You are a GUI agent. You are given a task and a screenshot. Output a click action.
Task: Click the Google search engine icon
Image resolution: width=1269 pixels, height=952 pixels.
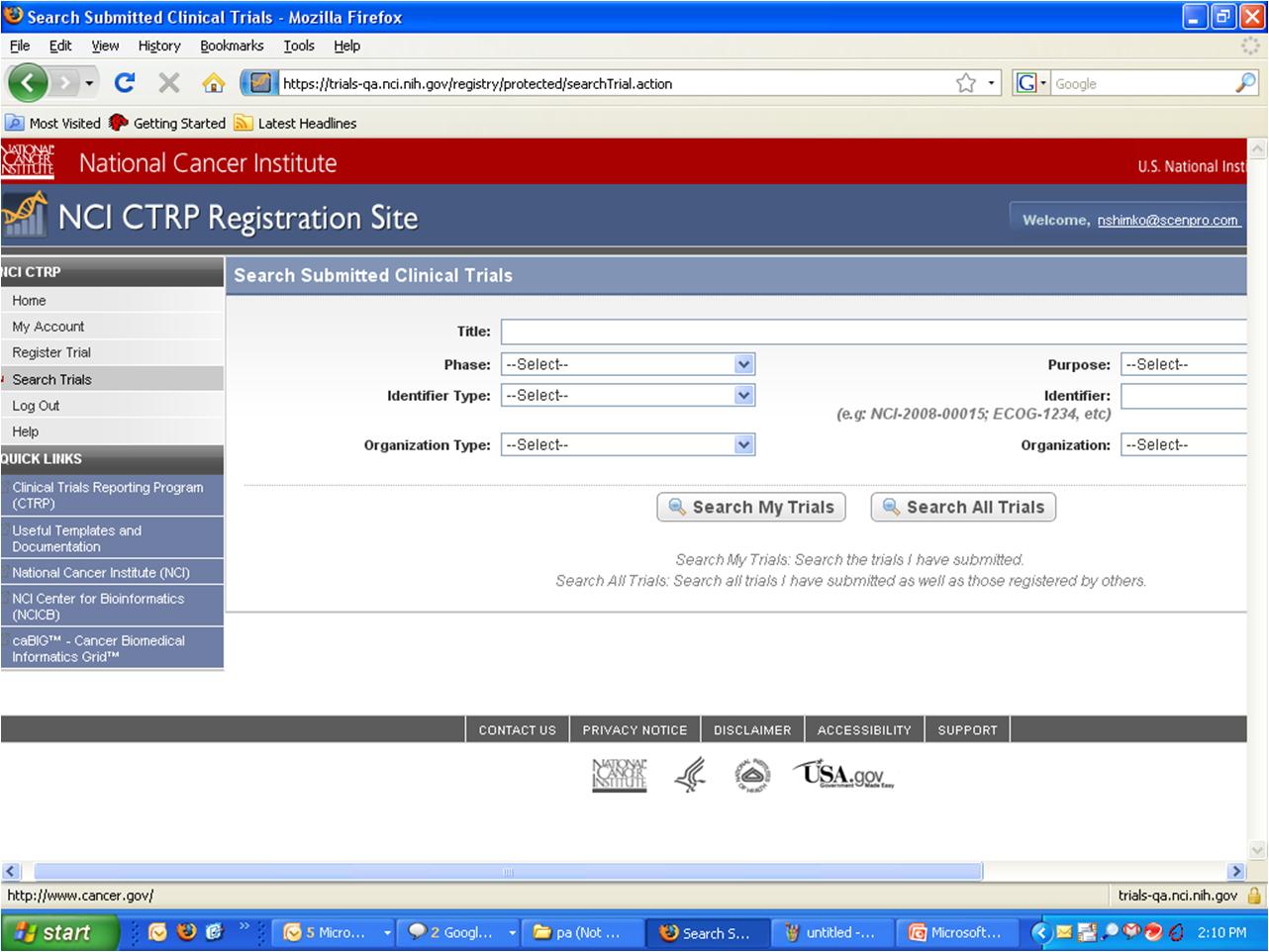coord(1025,83)
